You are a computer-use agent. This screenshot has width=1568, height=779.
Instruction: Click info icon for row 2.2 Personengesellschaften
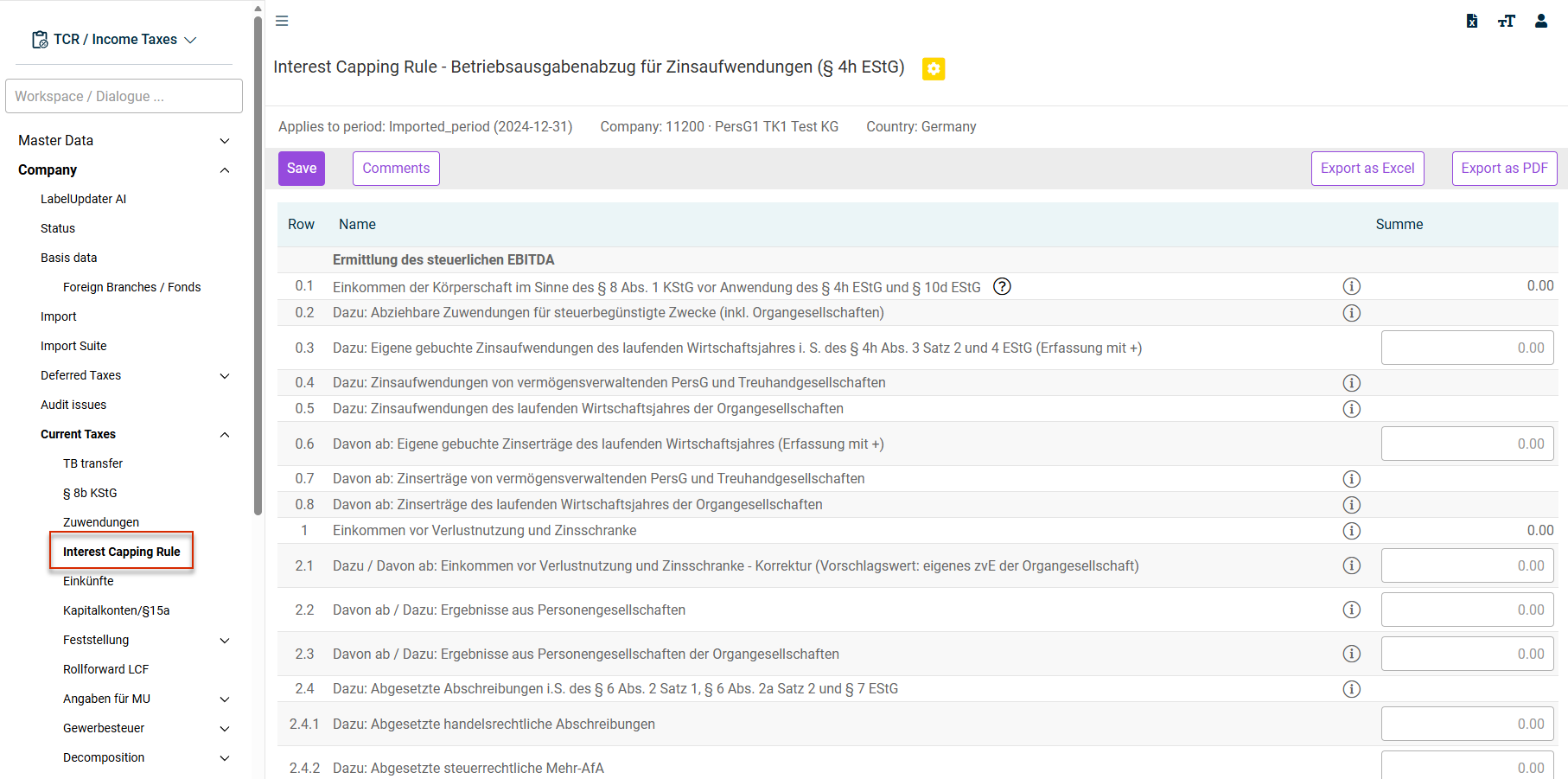pyautogui.click(x=1352, y=610)
